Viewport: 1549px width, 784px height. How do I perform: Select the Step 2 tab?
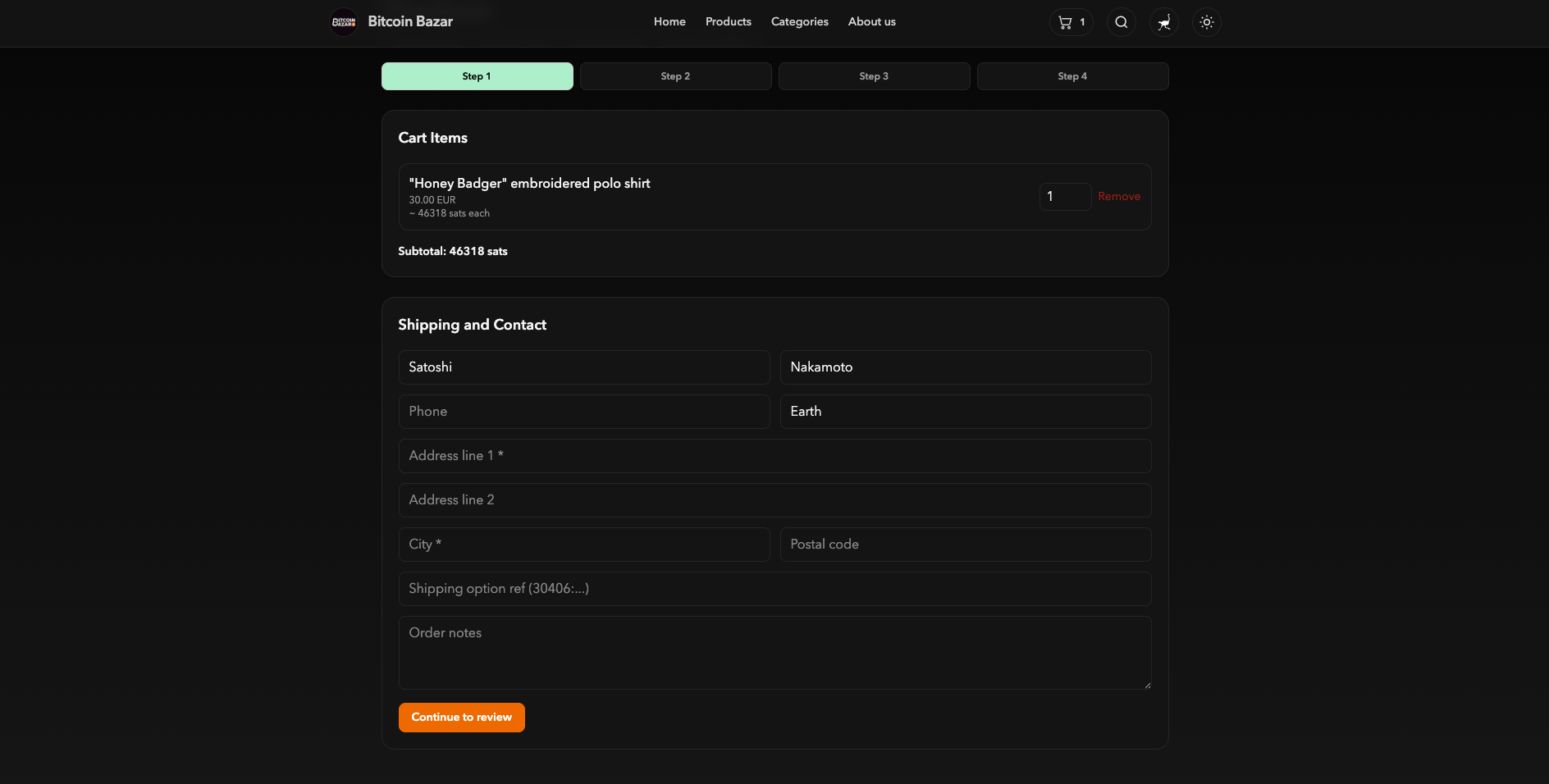tap(676, 76)
